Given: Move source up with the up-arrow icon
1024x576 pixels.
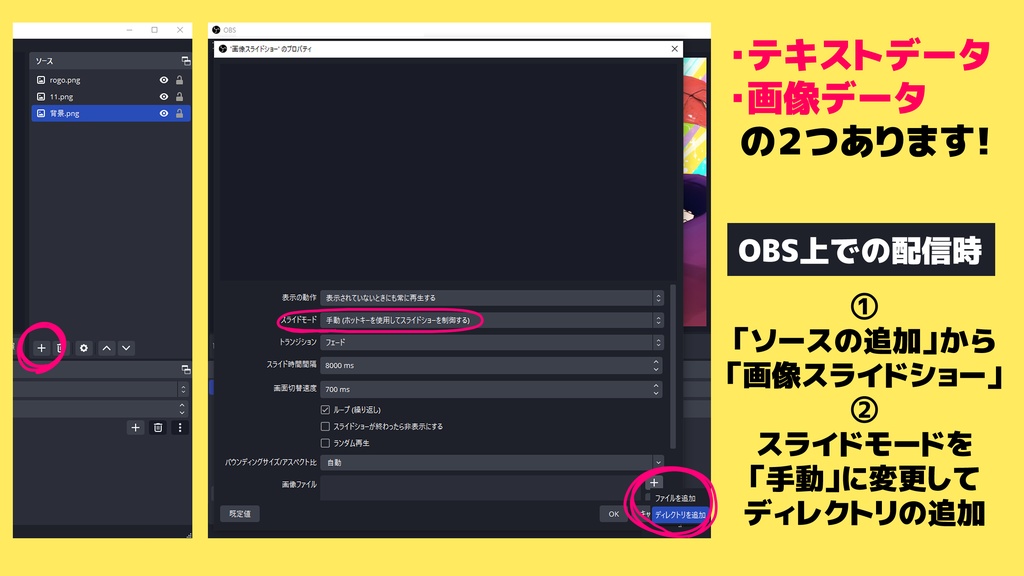Looking at the screenshot, I should coord(105,346).
